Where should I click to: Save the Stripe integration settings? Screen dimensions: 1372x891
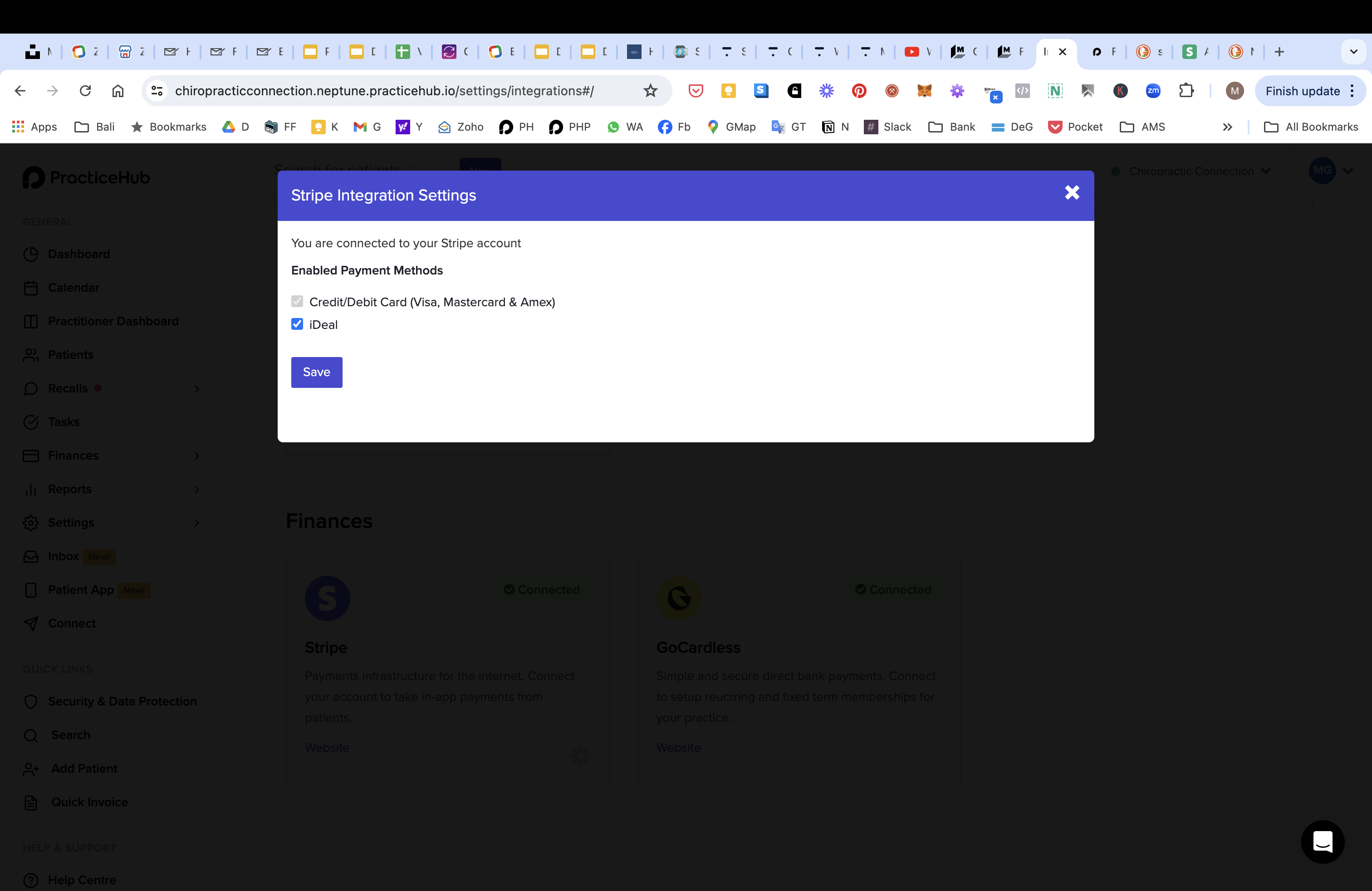point(317,372)
